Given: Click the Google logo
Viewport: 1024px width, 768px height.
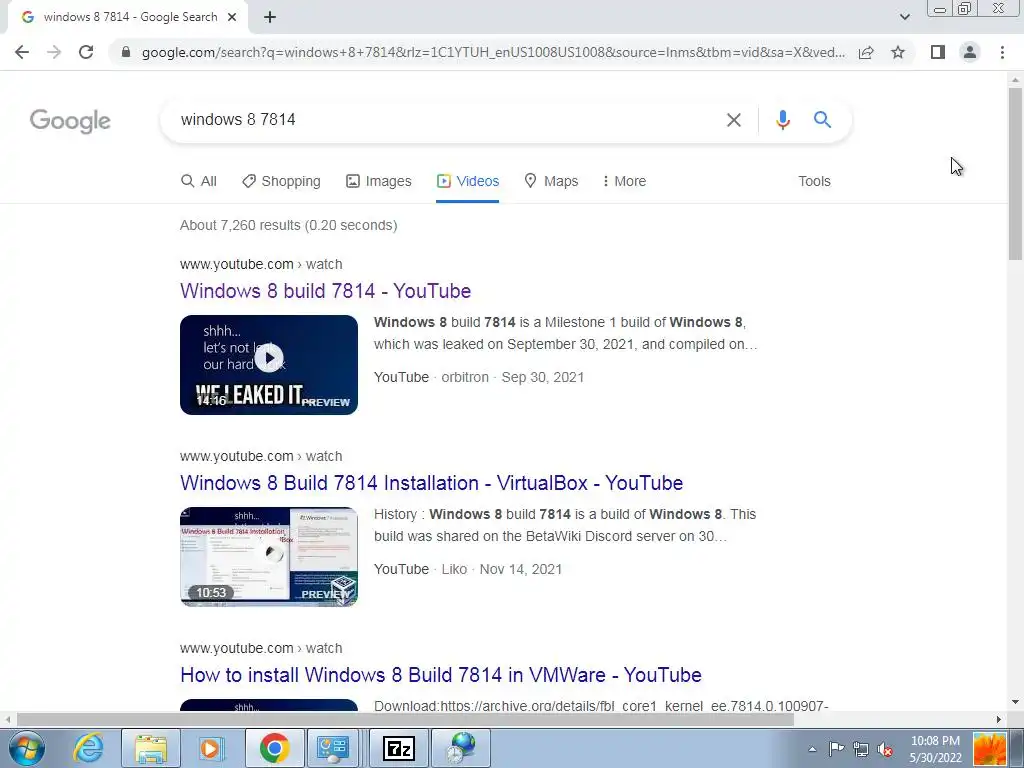Looking at the screenshot, I should 70,121.
